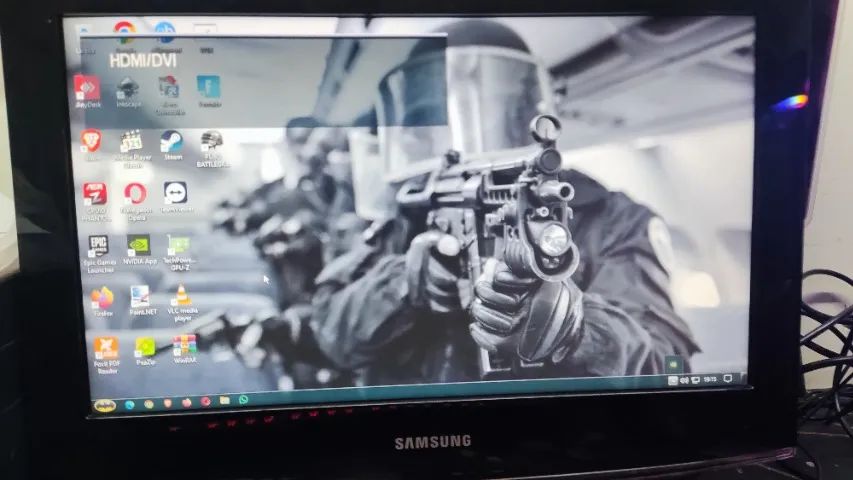Open the Opera browser desktop shortcut
This screenshot has height=480, width=853.
pyautogui.click(x=135, y=201)
